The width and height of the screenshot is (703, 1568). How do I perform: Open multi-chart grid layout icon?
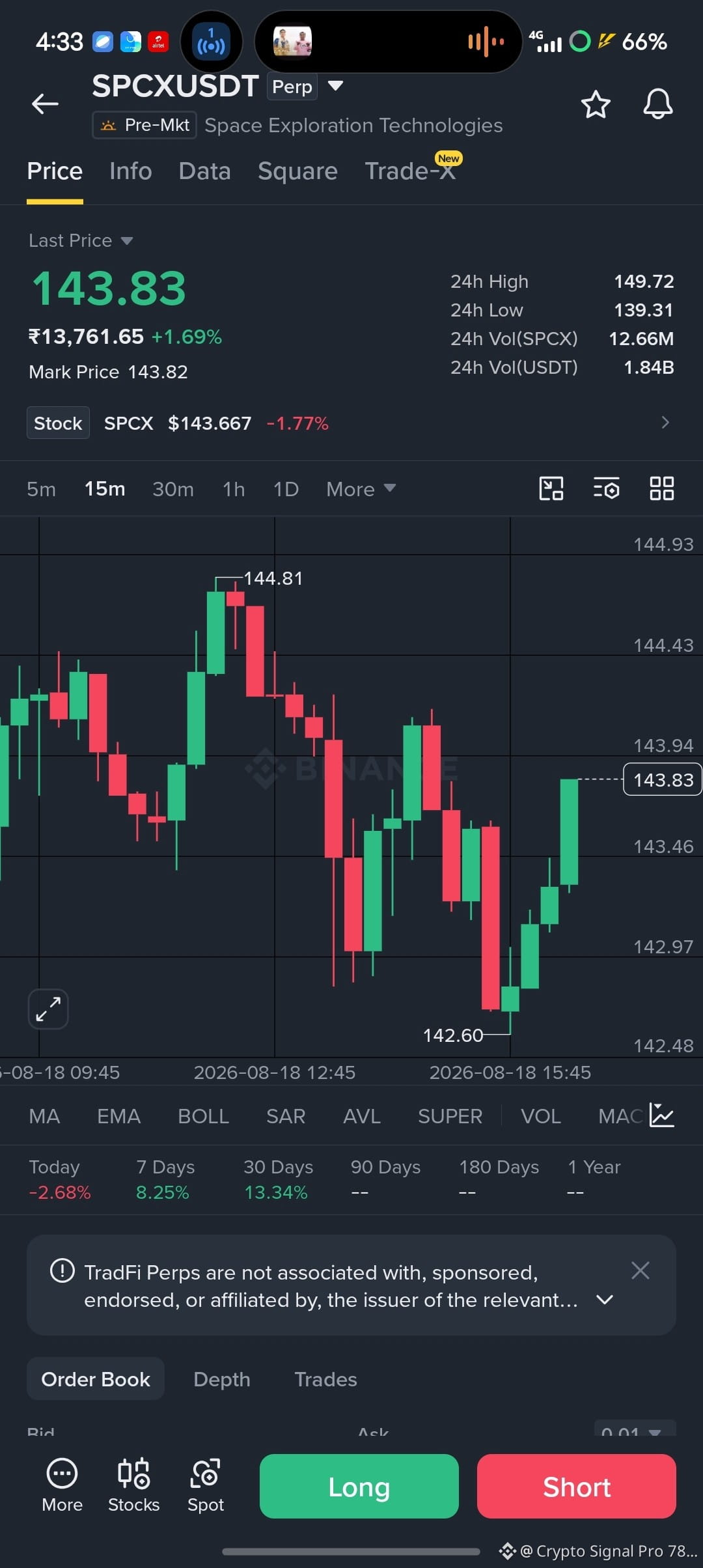click(x=661, y=488)
